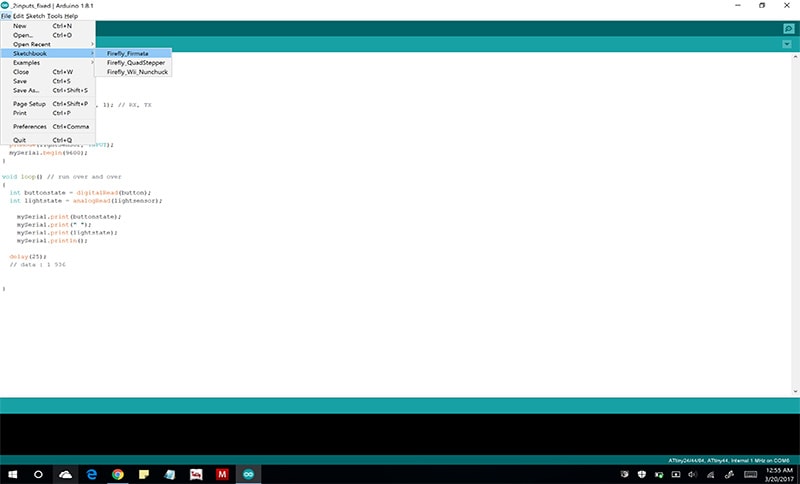Click the Arduino logo in title bar

point(5,5)
